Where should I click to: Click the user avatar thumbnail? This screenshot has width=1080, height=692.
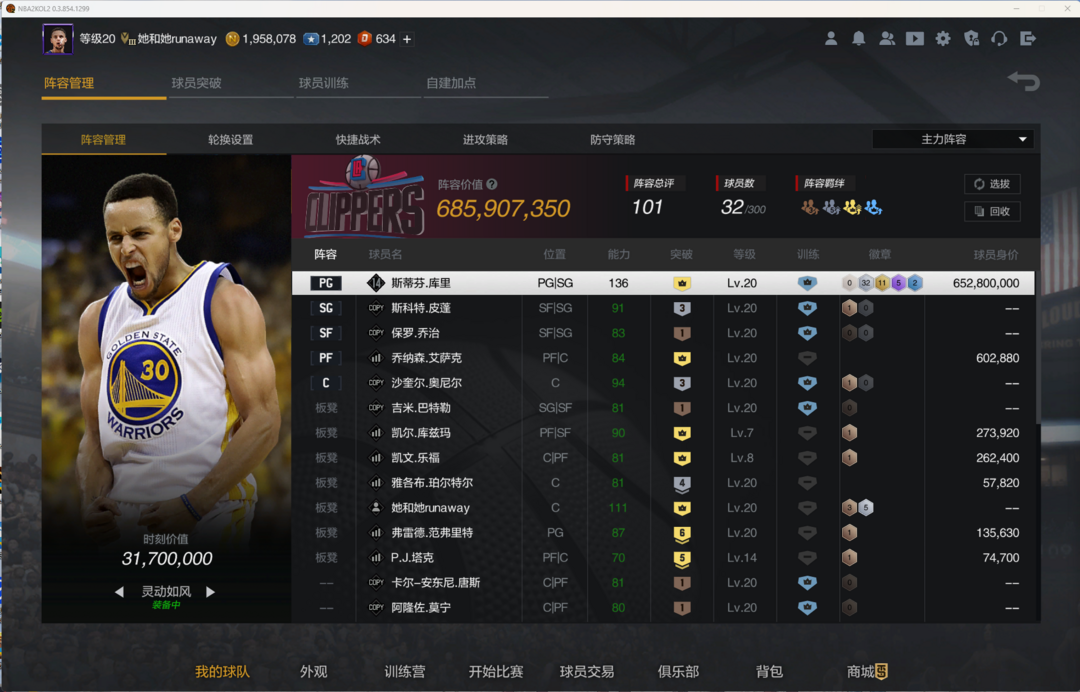coord(57,40)
